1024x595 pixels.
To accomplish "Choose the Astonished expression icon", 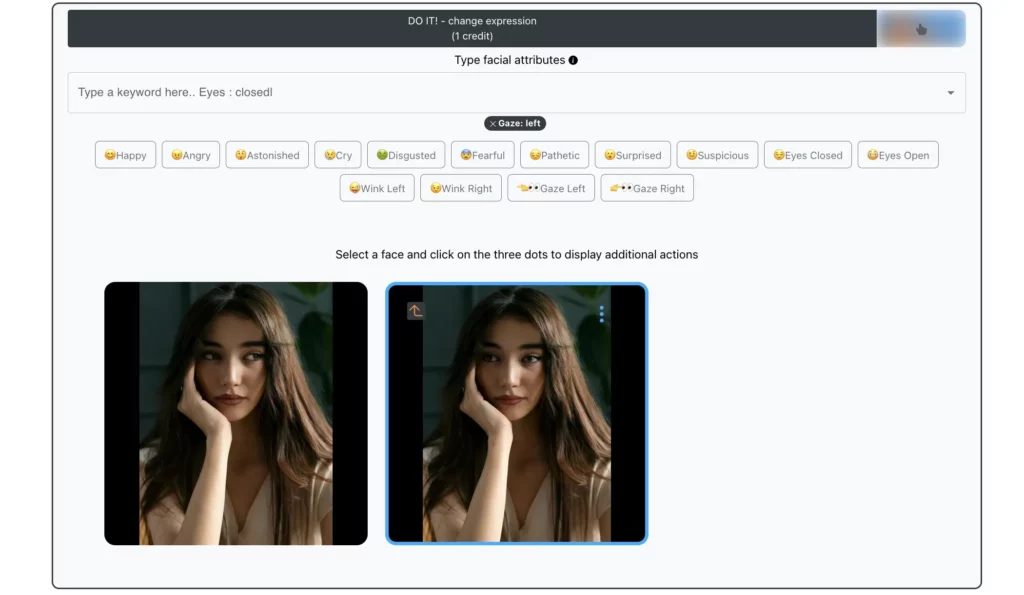I will pyautogui.click(x=266, y=155).
